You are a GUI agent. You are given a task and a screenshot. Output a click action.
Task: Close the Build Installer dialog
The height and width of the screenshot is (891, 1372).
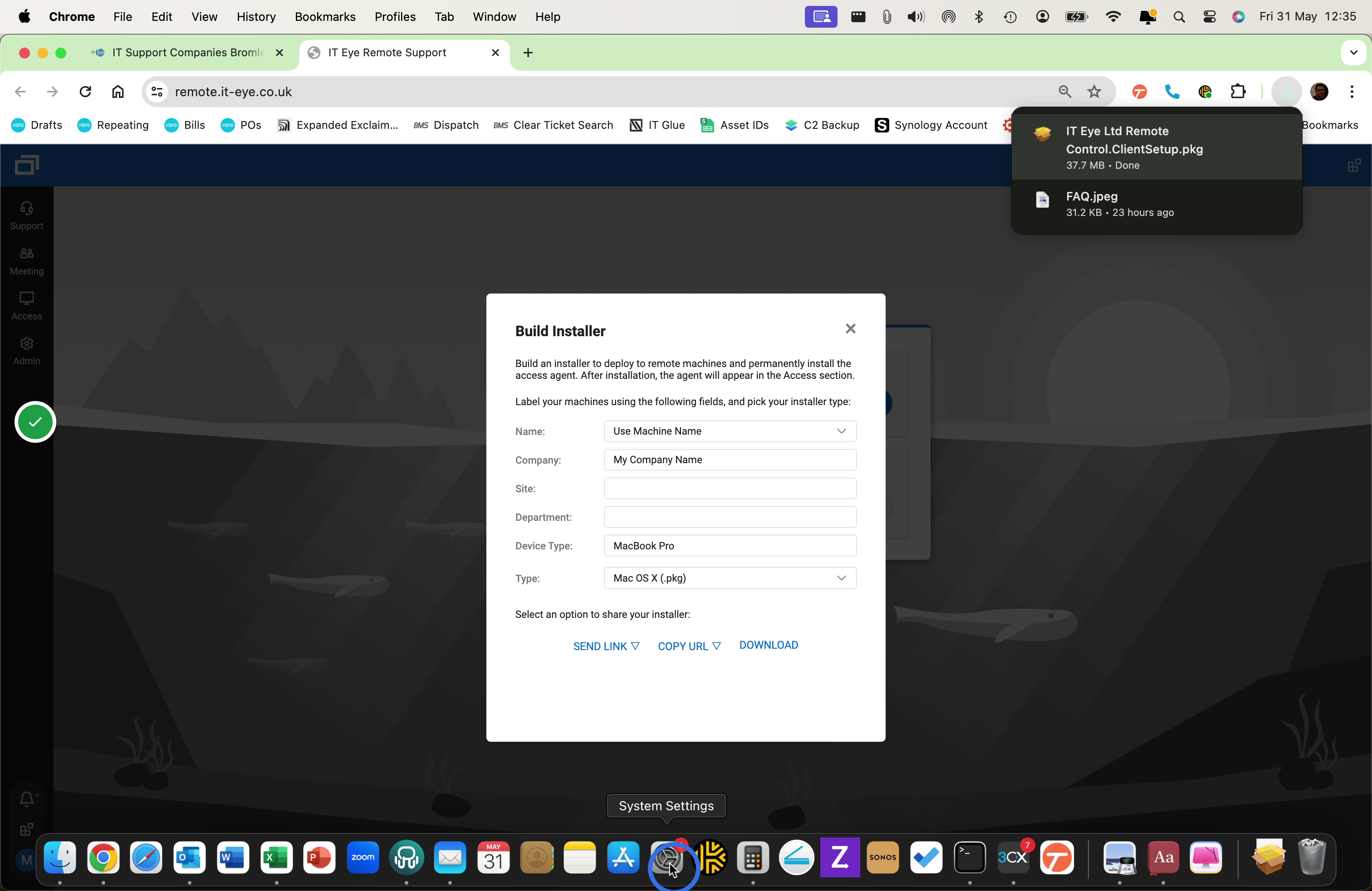[850, 328]
